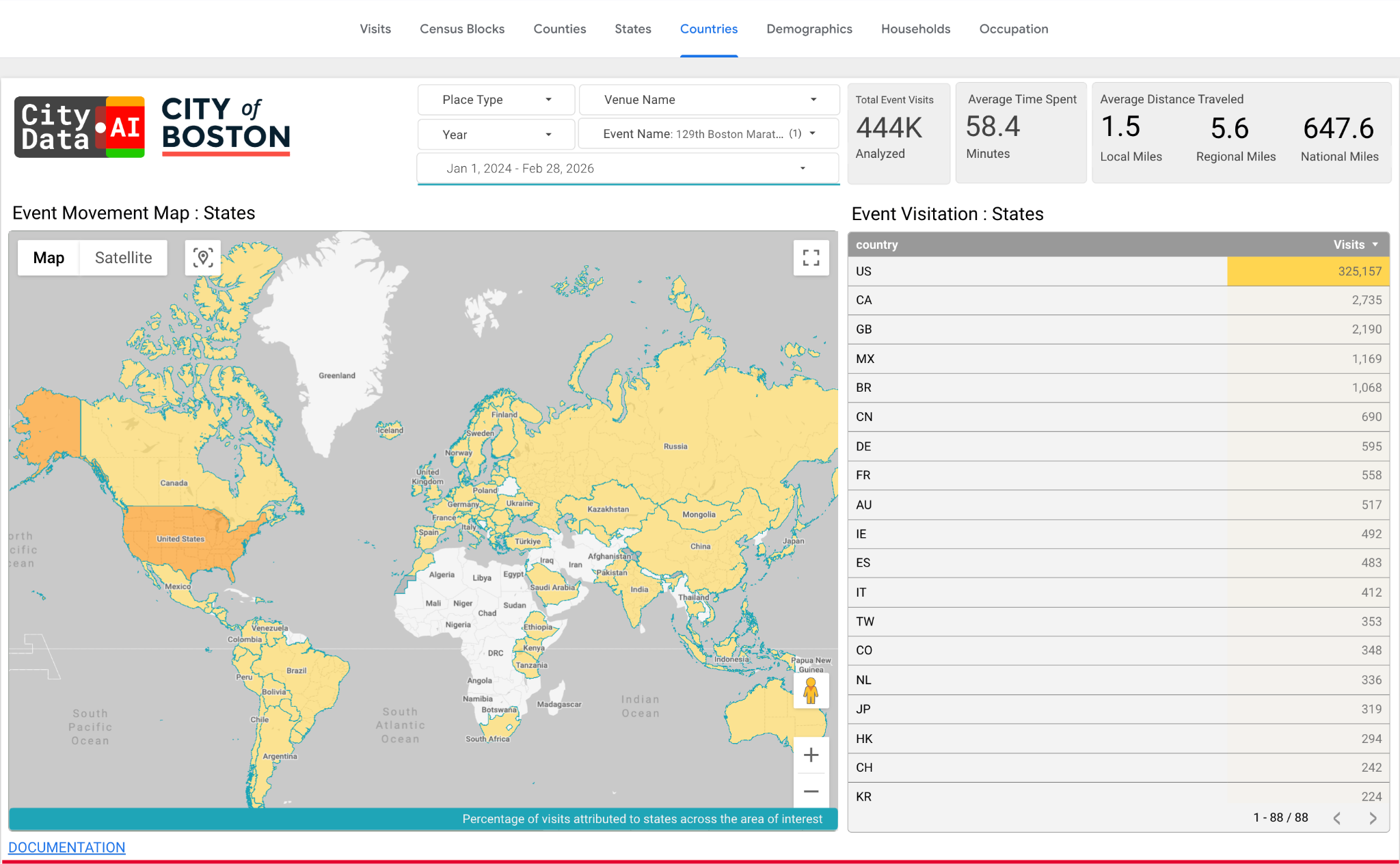Switch map to Satellite view
This screenshot has width=1400, height=864.
pyautogui.click(x=123, y=258)
